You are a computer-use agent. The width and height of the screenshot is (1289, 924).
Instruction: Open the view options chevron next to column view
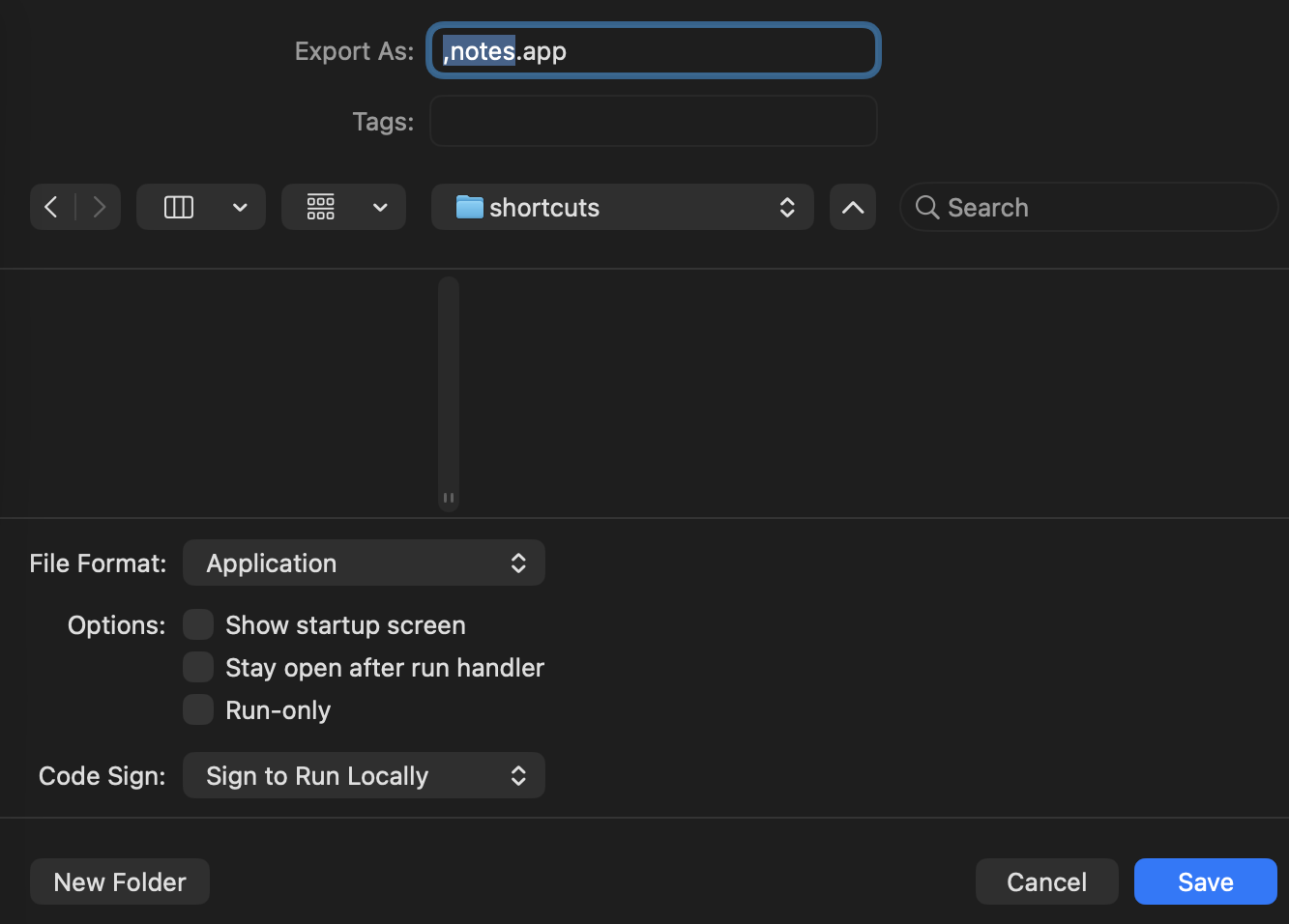(239, 206)
